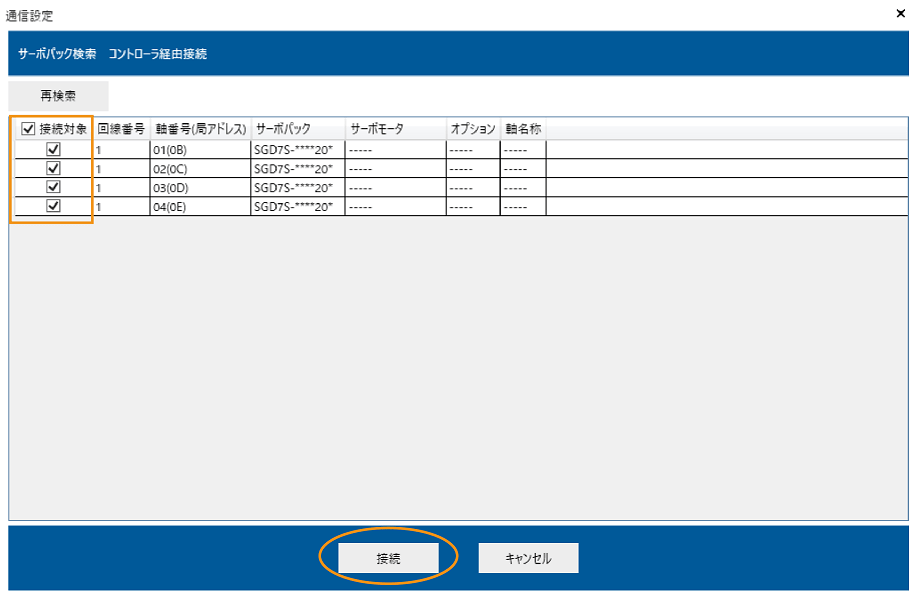Click the servopack cell in row 04(0E)

[x=296, y=206]
